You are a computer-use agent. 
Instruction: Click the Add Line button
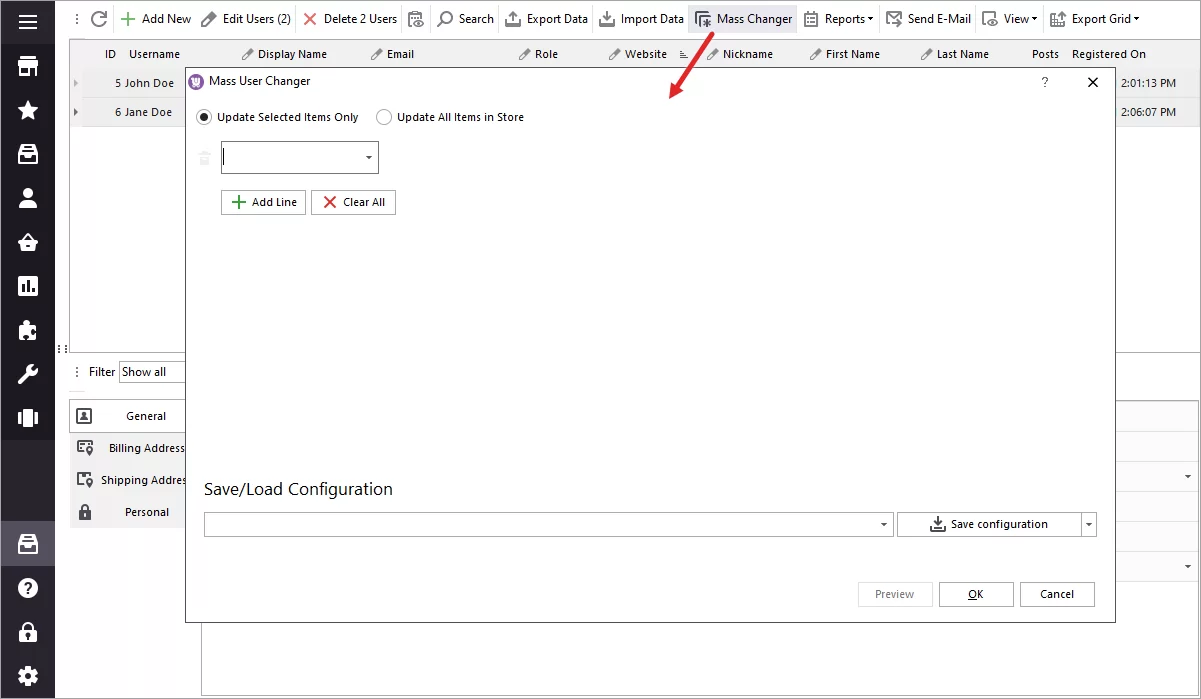click(263, 202)
